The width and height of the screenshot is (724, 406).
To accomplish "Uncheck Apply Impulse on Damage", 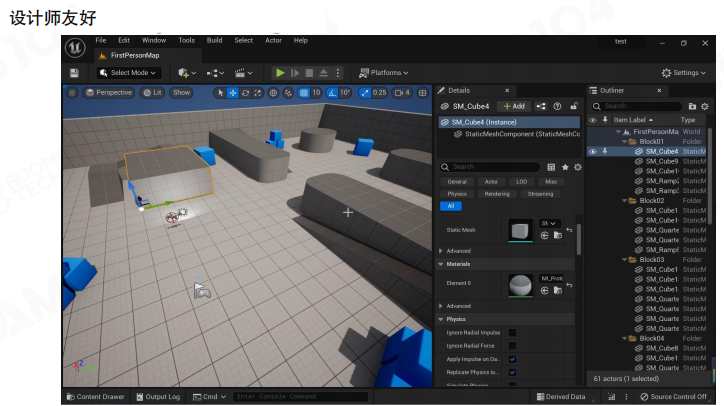I will (513, 359).
